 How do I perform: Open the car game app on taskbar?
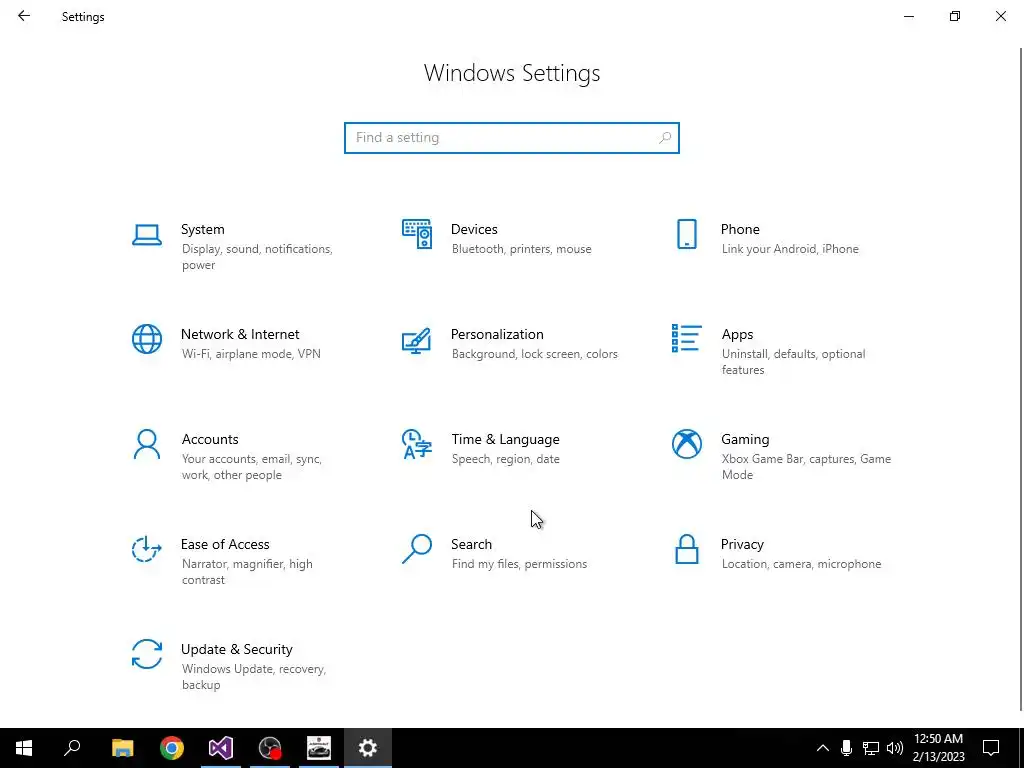click(x=319, y=748)
